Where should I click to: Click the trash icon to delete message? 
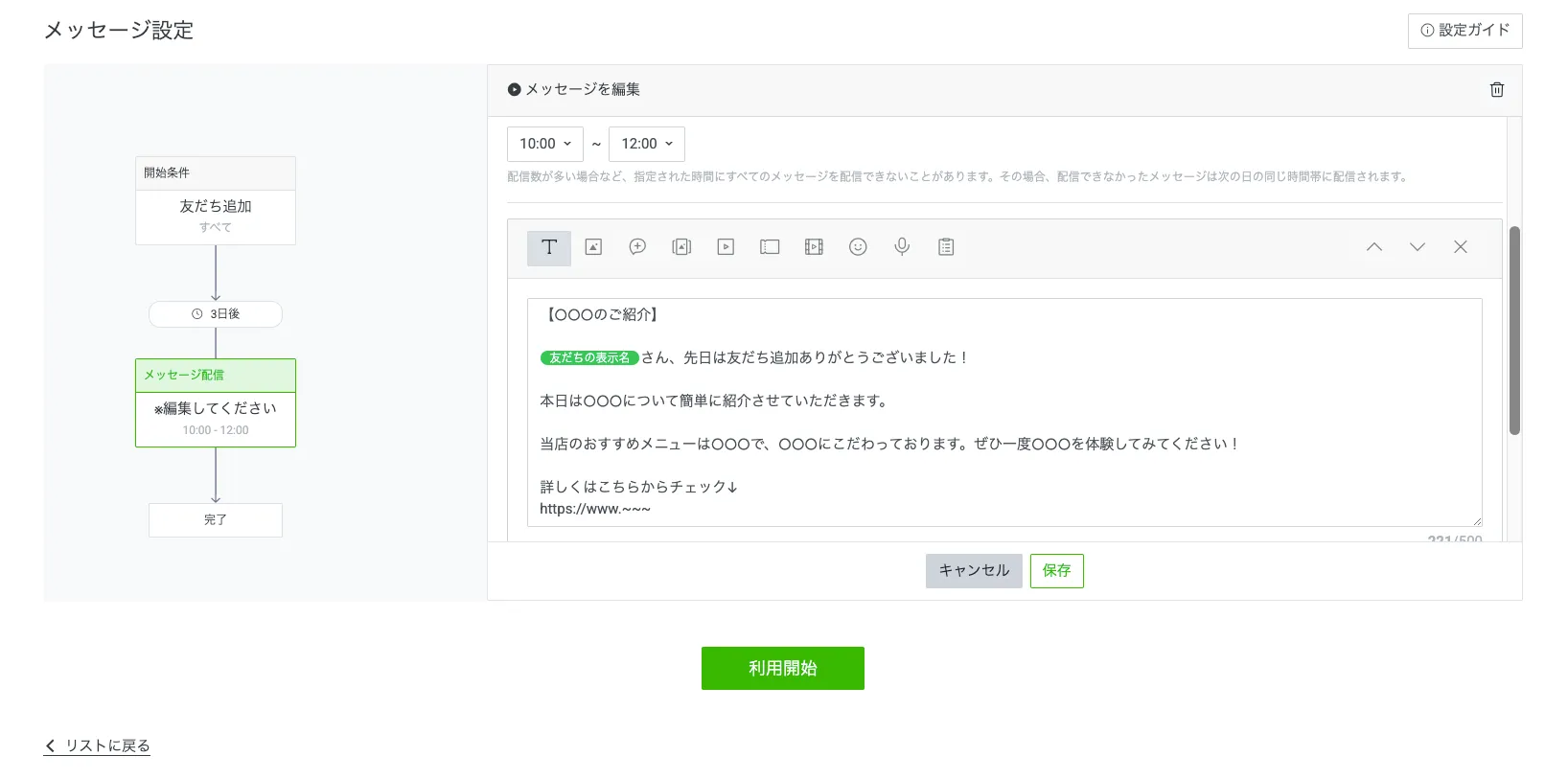[x=1496, y=89]
